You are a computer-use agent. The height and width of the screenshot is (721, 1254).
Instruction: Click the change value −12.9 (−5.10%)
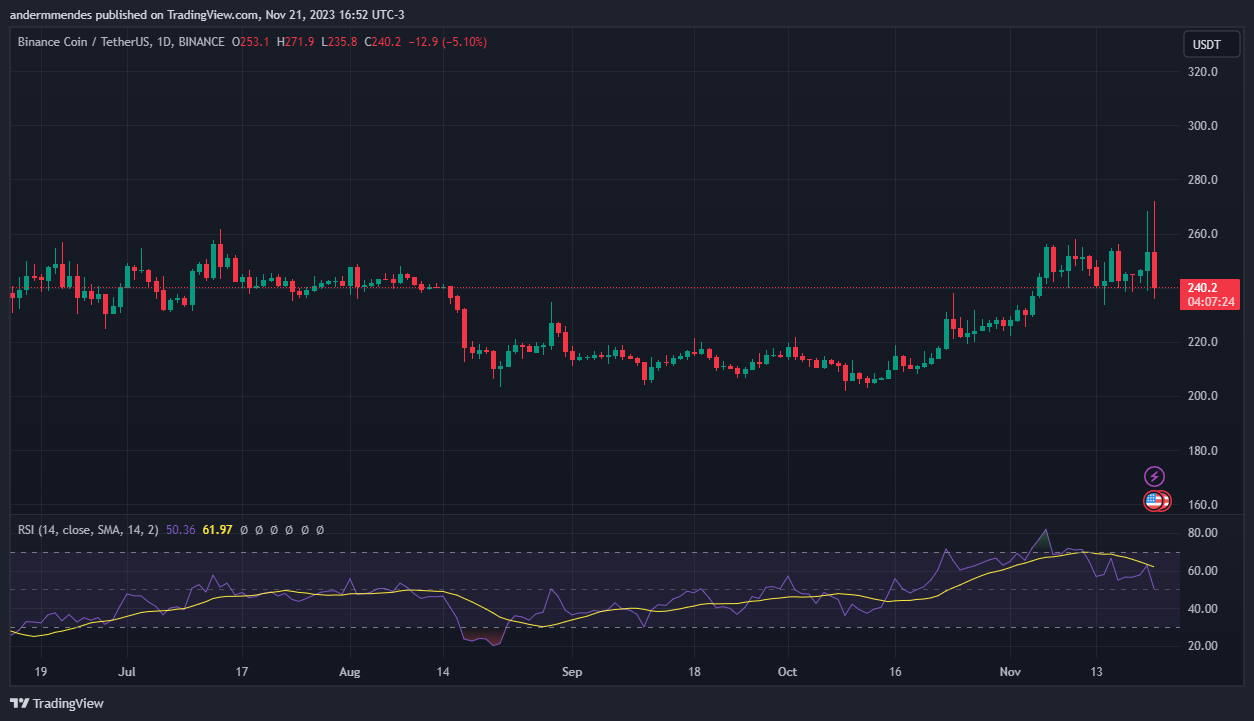click(x=448, y=42)
